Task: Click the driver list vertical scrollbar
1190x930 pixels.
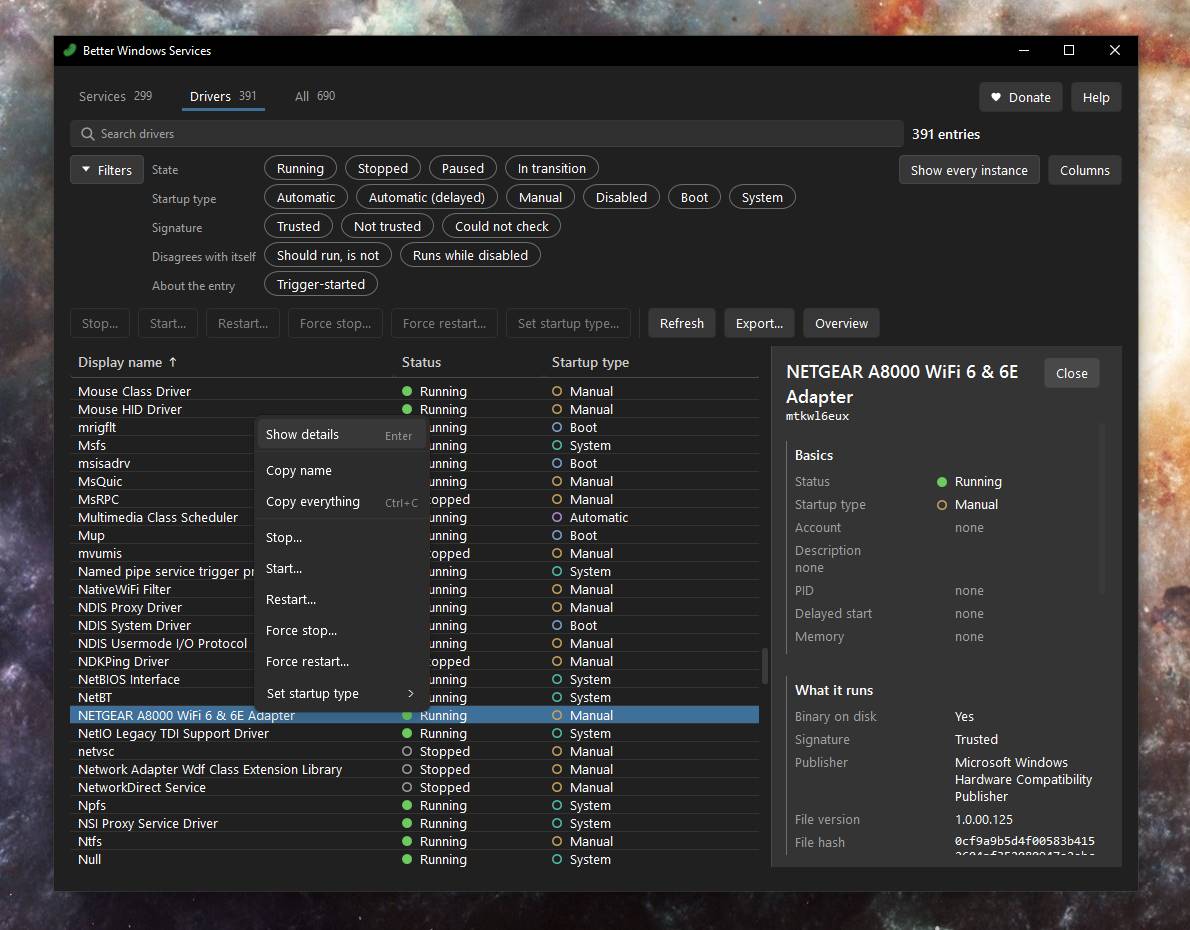Action: 764,665
